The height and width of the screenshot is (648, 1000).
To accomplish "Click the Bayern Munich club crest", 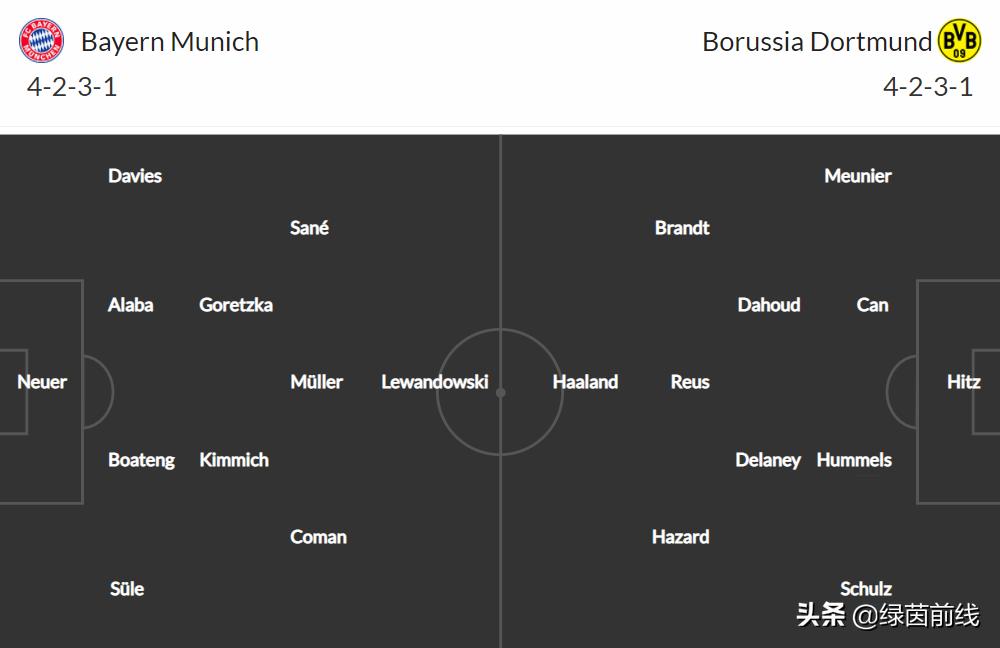I will pyautogui.click(x=41, y=41).
